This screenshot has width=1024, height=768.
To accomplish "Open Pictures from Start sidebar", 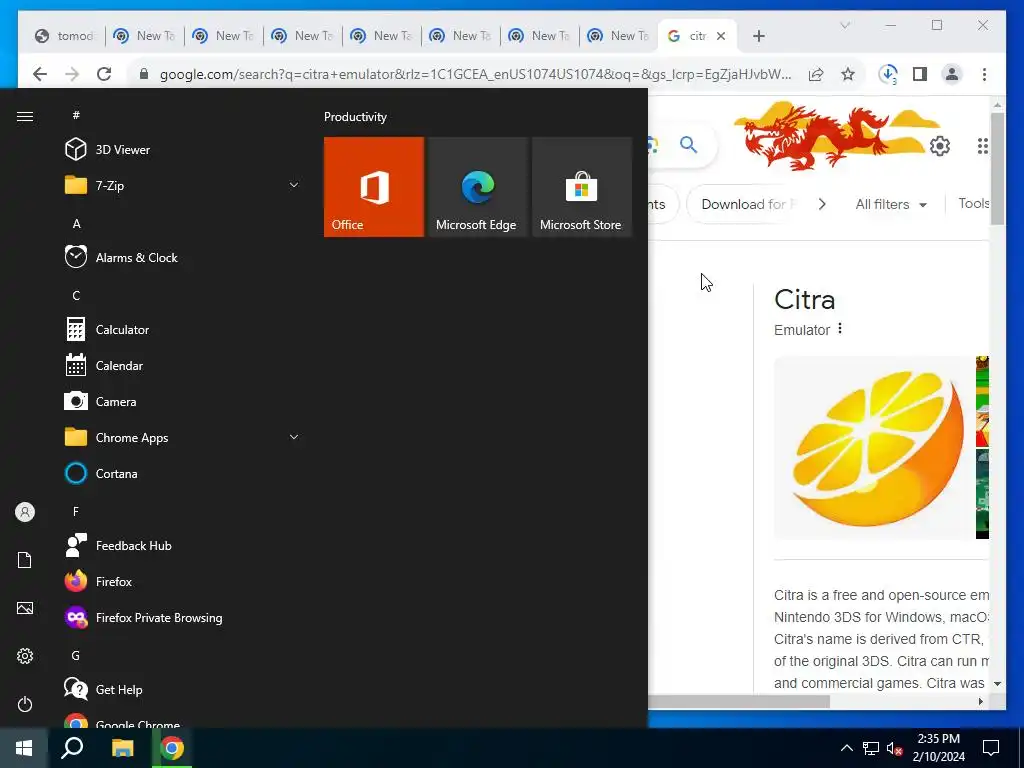I will (25, 608).
